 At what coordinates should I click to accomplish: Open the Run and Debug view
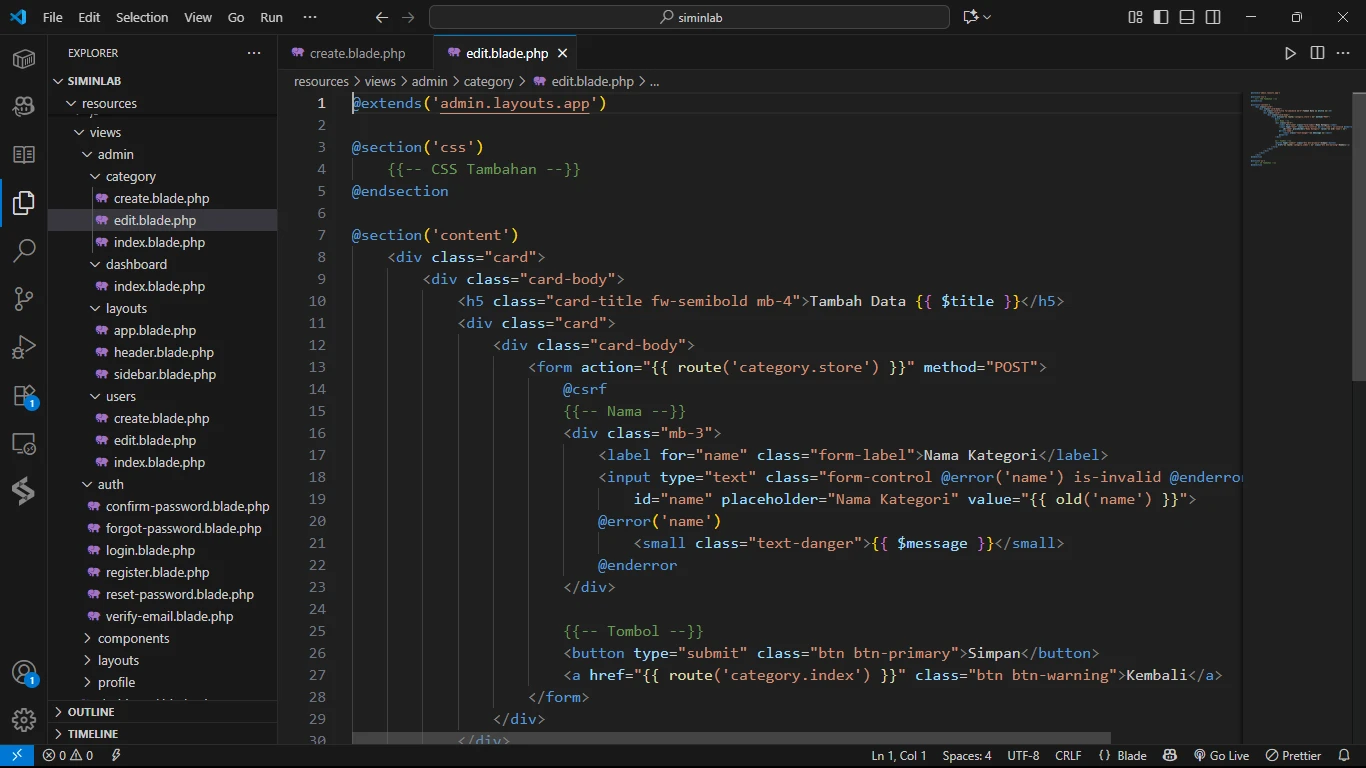click(x=24, y=347)
